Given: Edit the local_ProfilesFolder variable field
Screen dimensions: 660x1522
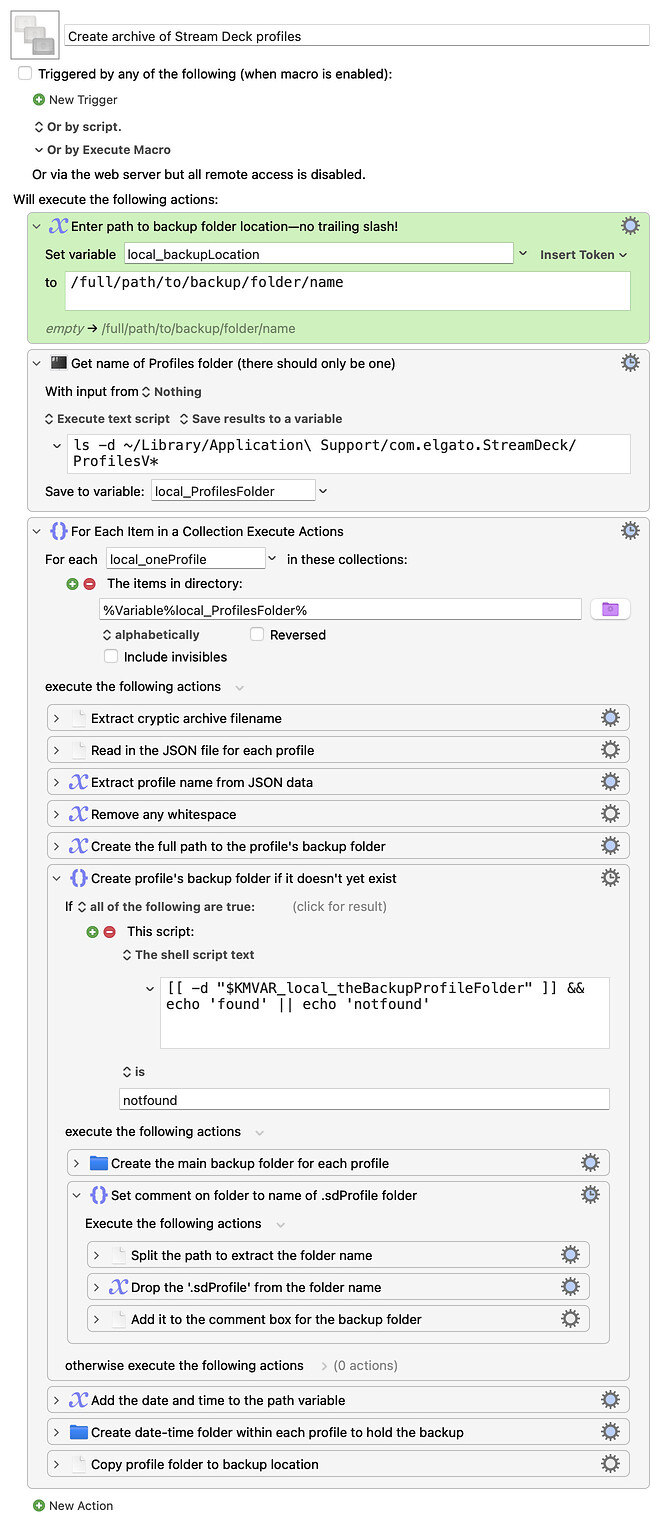Looking at the screenshot, I should pyautogui.click(x=233, y=490).
